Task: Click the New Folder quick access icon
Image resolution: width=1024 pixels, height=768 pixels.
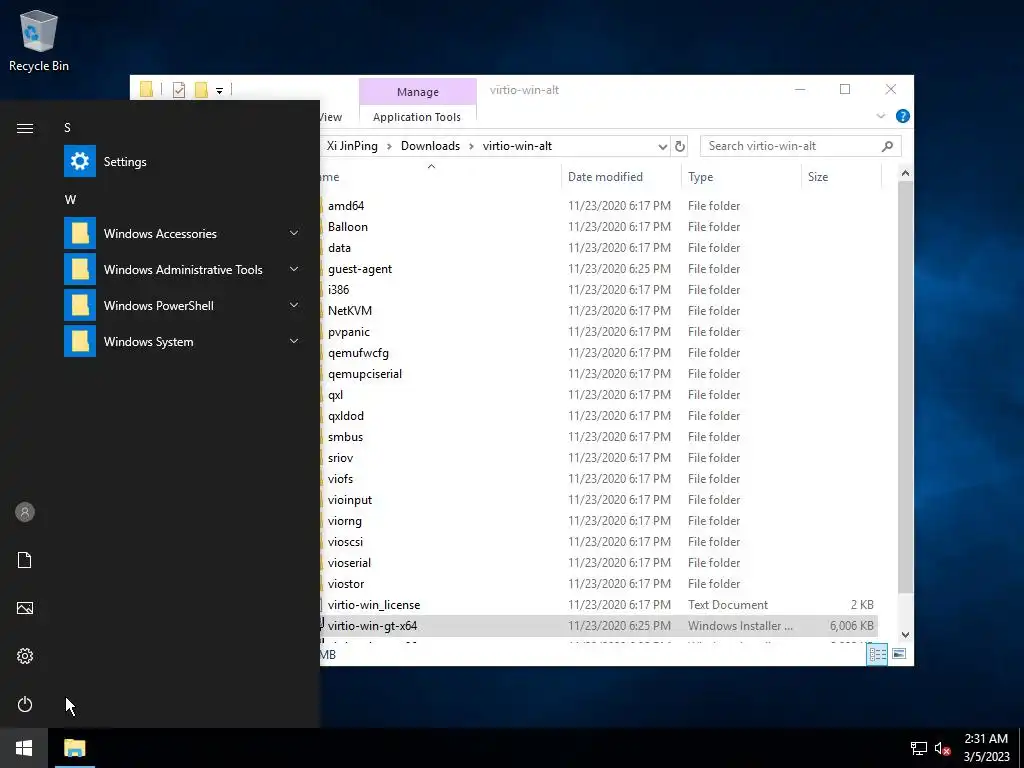Action: click(201, 90)
